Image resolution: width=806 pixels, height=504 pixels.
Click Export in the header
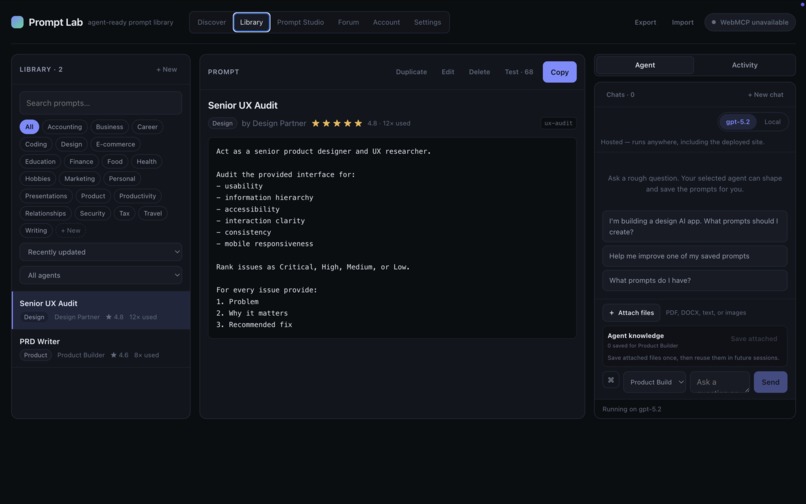click(x=645, y=22)
